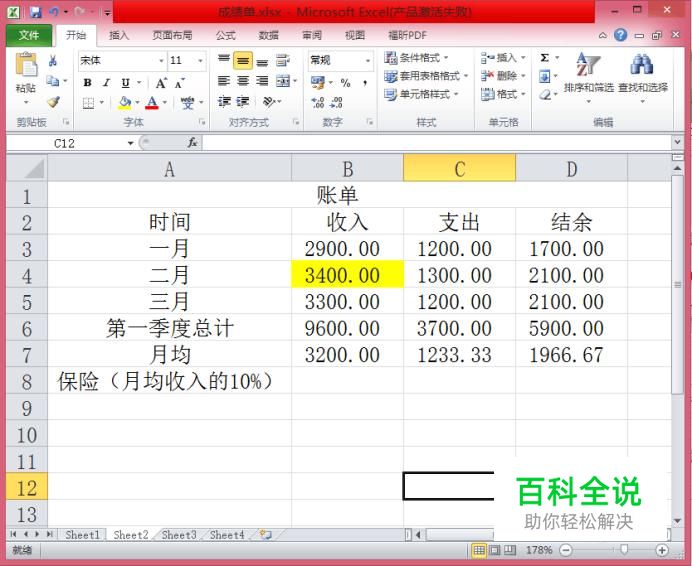The height and width of the screenshot is (566, 692).
Task: Click the formula bar input field
Action: [x=437, y=143]
